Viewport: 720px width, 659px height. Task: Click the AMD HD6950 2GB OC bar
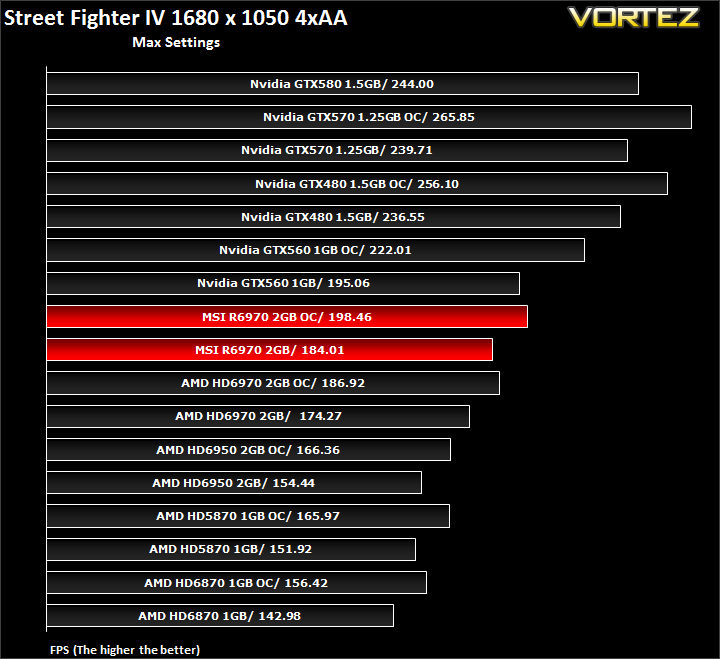tap(248, 450)
